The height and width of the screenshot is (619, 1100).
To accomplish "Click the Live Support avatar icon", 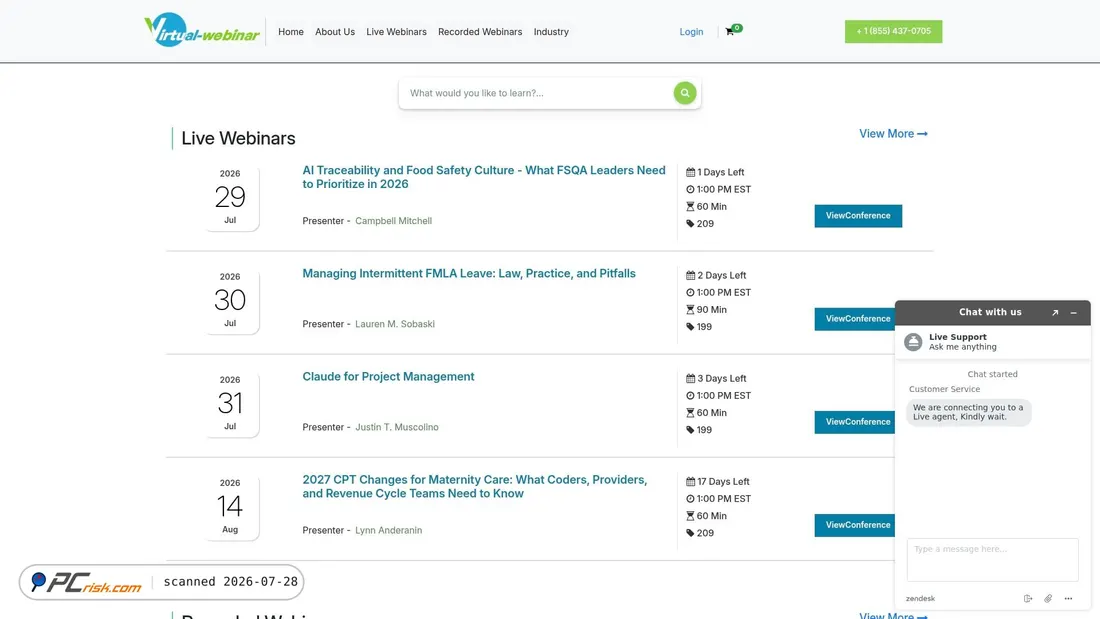I will point(913,342).
